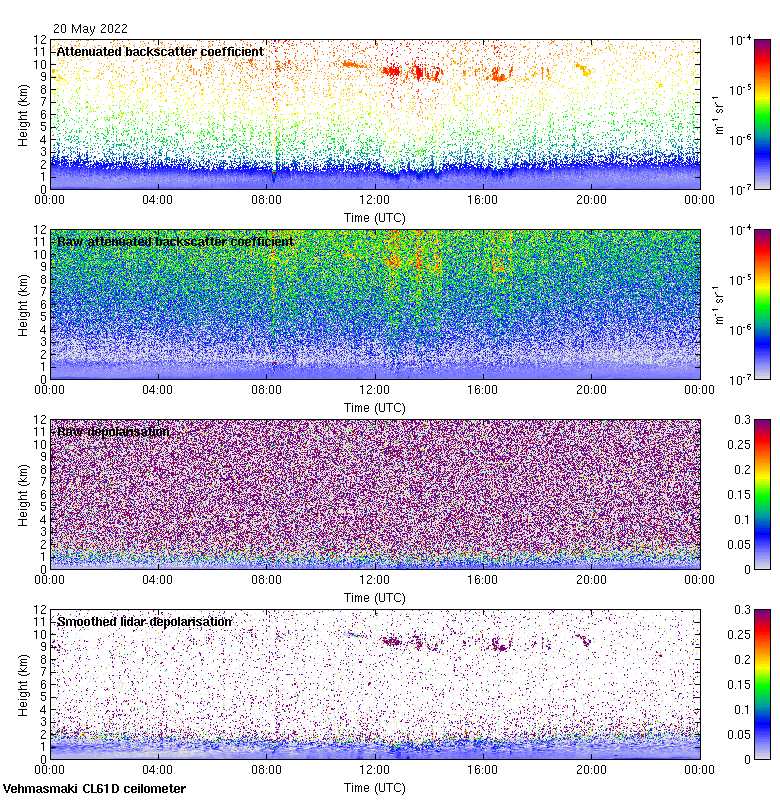
Task: Click the '20 May 2022' date label
Action: click(x=90, y=29)
